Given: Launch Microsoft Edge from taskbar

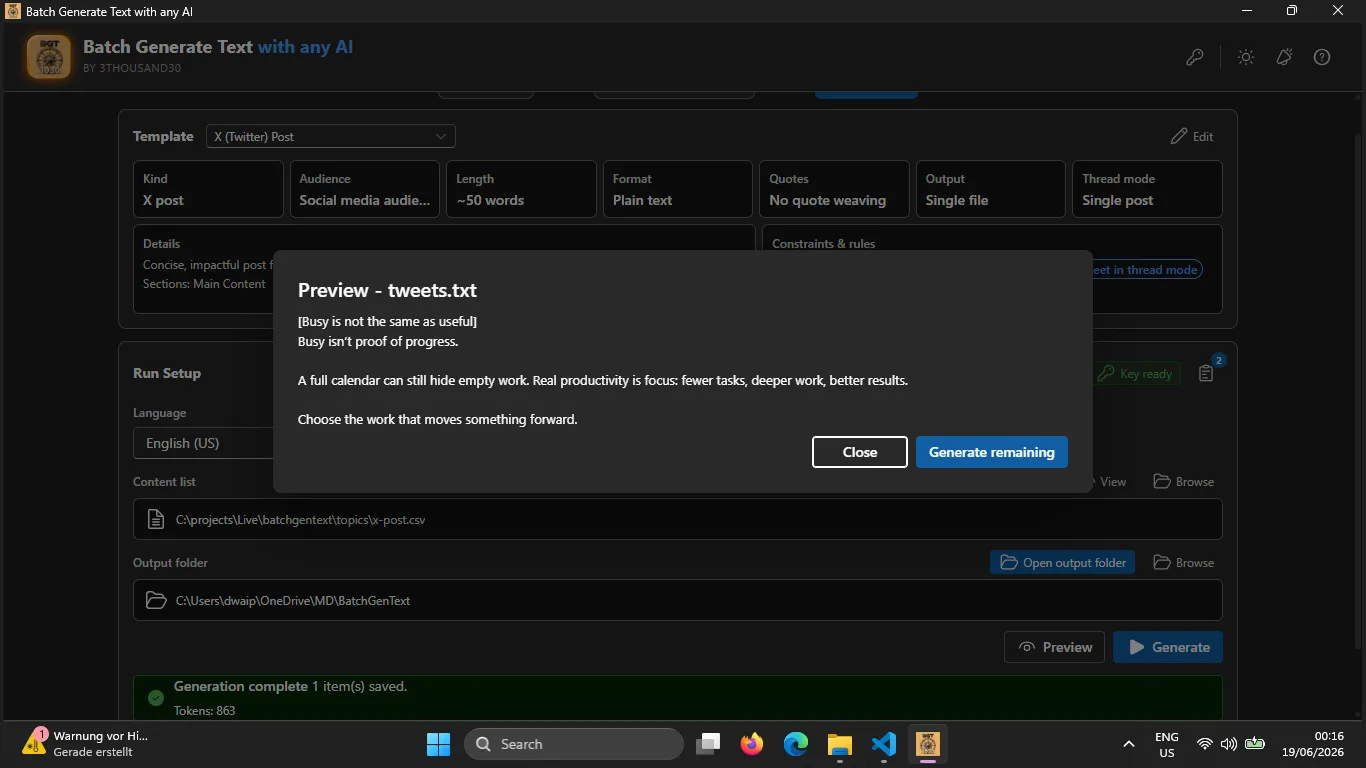Looking at the screenshot, I should 796,744.
